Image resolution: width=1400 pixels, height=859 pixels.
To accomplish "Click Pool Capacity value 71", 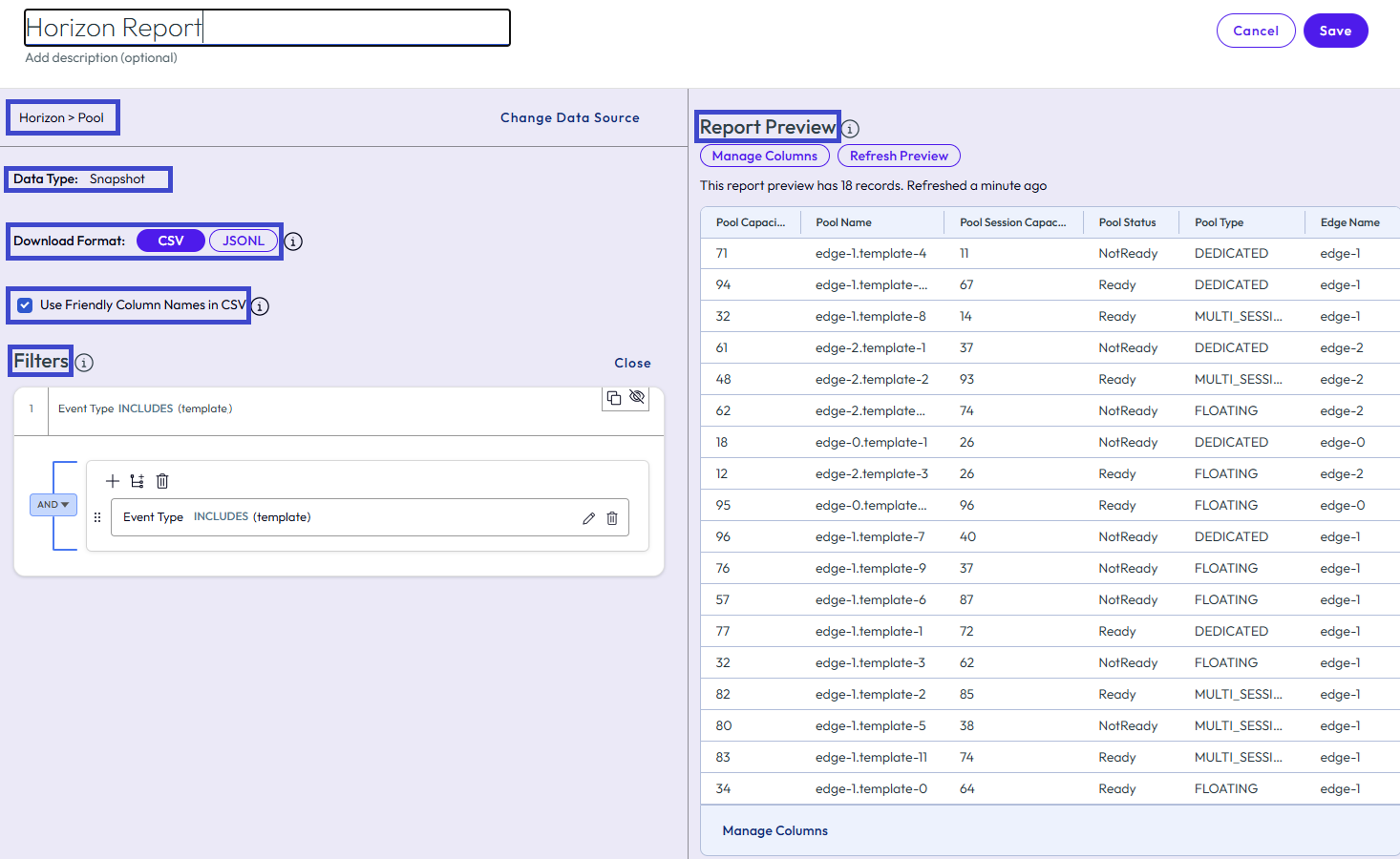I will [722, 253].
